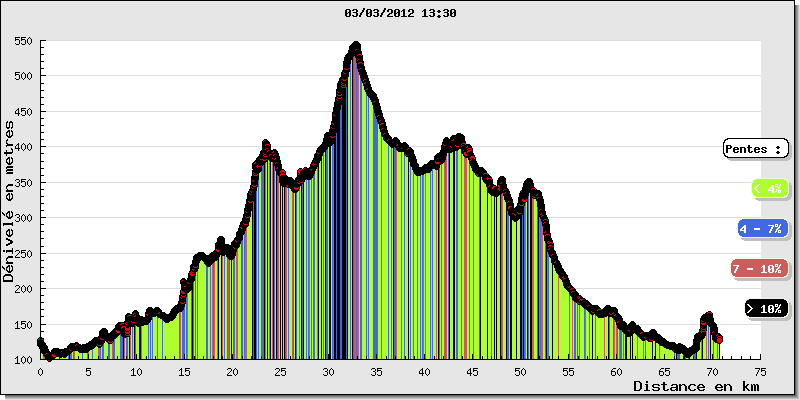Click the 50 km tick label
800x400 pixels.
(520, 371)
